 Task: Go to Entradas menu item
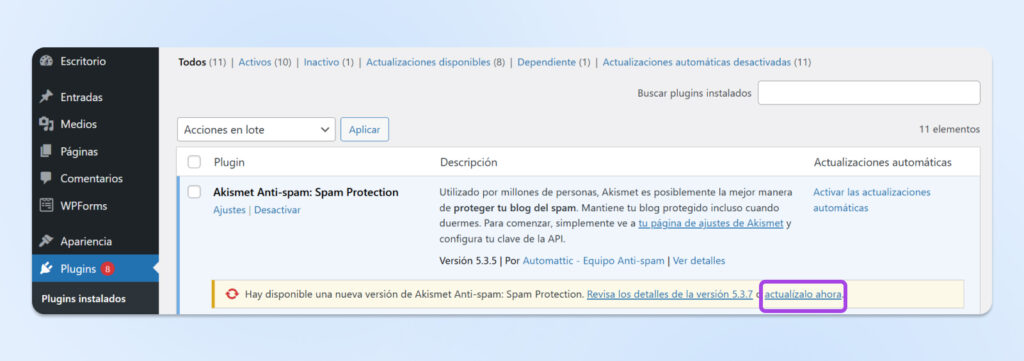pyautogui.click(x=82, y=97)
